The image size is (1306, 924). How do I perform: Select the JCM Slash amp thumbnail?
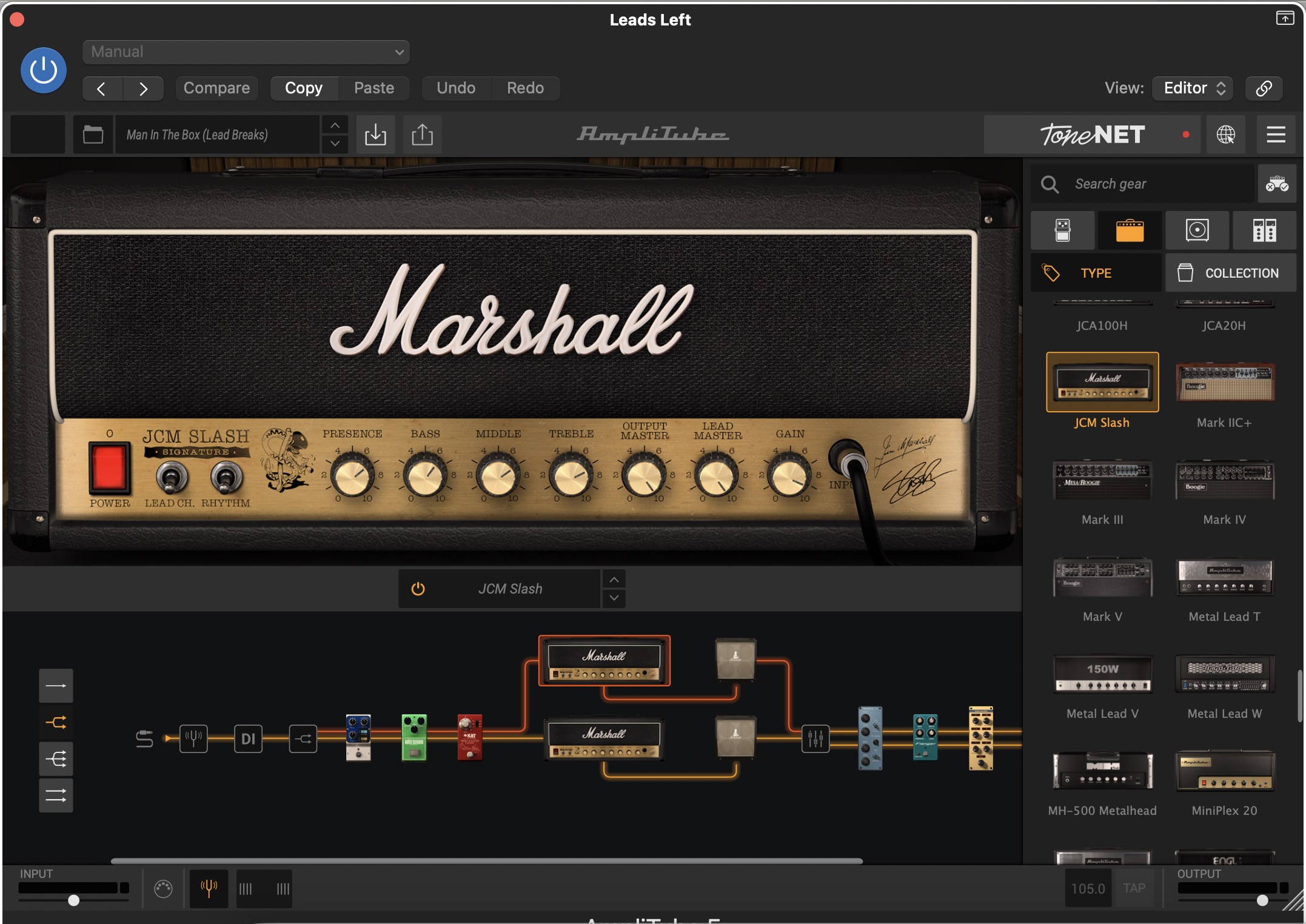click(x=1102, y=383)
